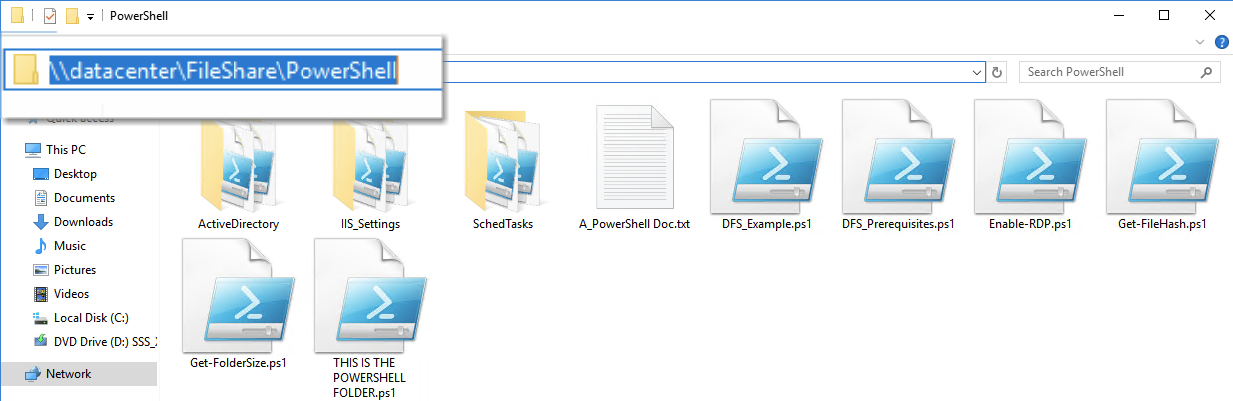This screenshot has width=1233, height=401.
Task: Select the Get-FileHash.ps1 script icon
Action: [x=1162, y=155]
